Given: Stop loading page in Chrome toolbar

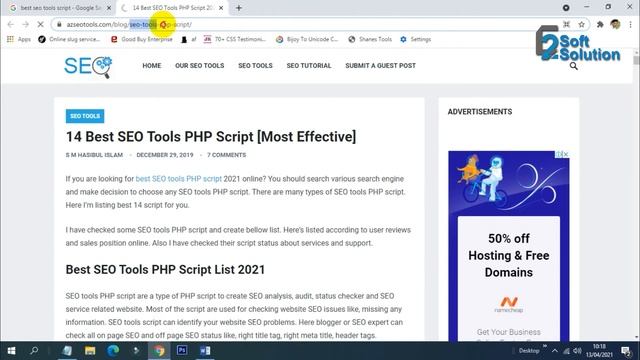Looking at the screenshot, I should point(40,24).
